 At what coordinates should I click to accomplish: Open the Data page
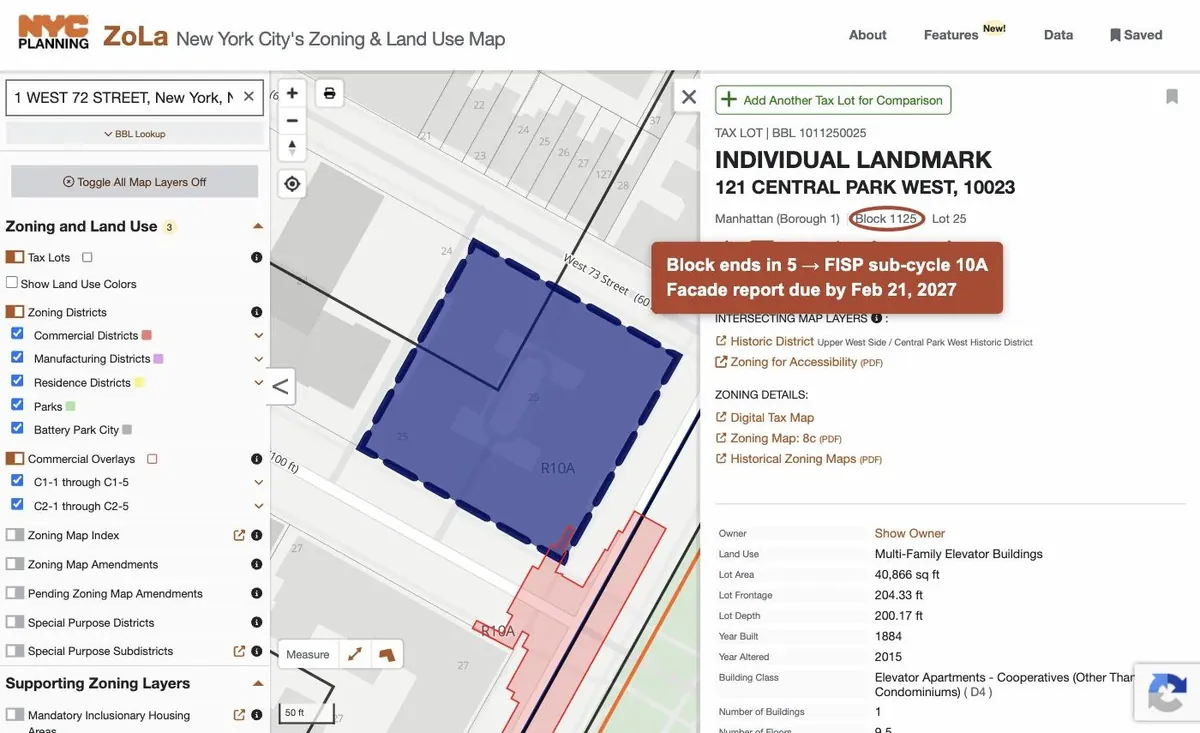[1058, 34]
